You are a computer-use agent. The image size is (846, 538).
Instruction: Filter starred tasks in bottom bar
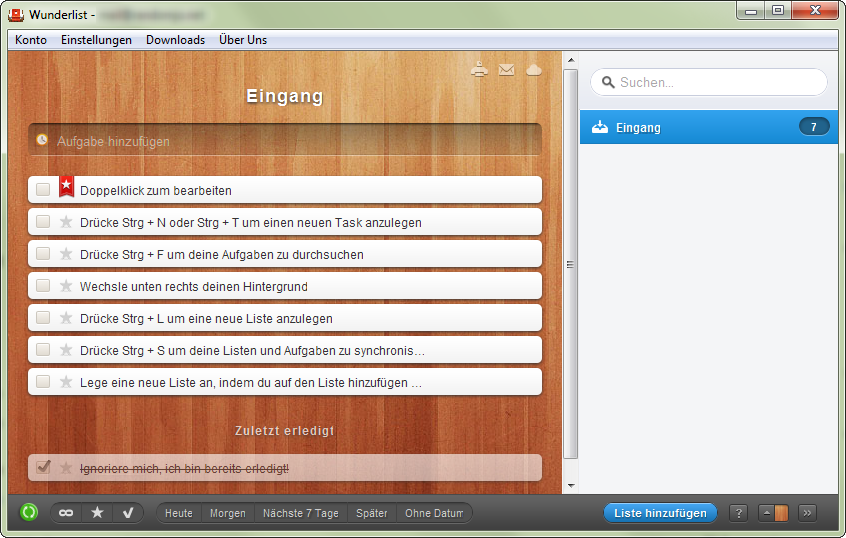[97, 513]
